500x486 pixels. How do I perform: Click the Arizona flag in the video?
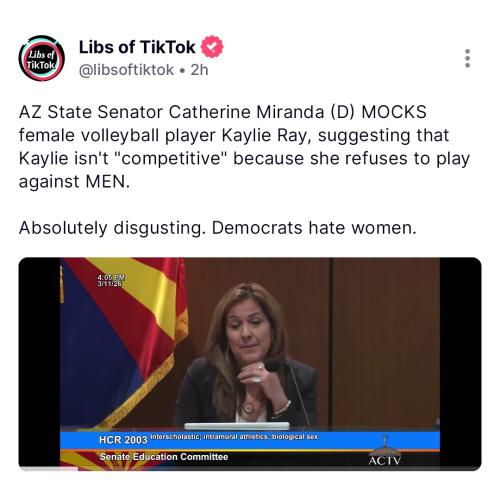(x=123, y=343)
